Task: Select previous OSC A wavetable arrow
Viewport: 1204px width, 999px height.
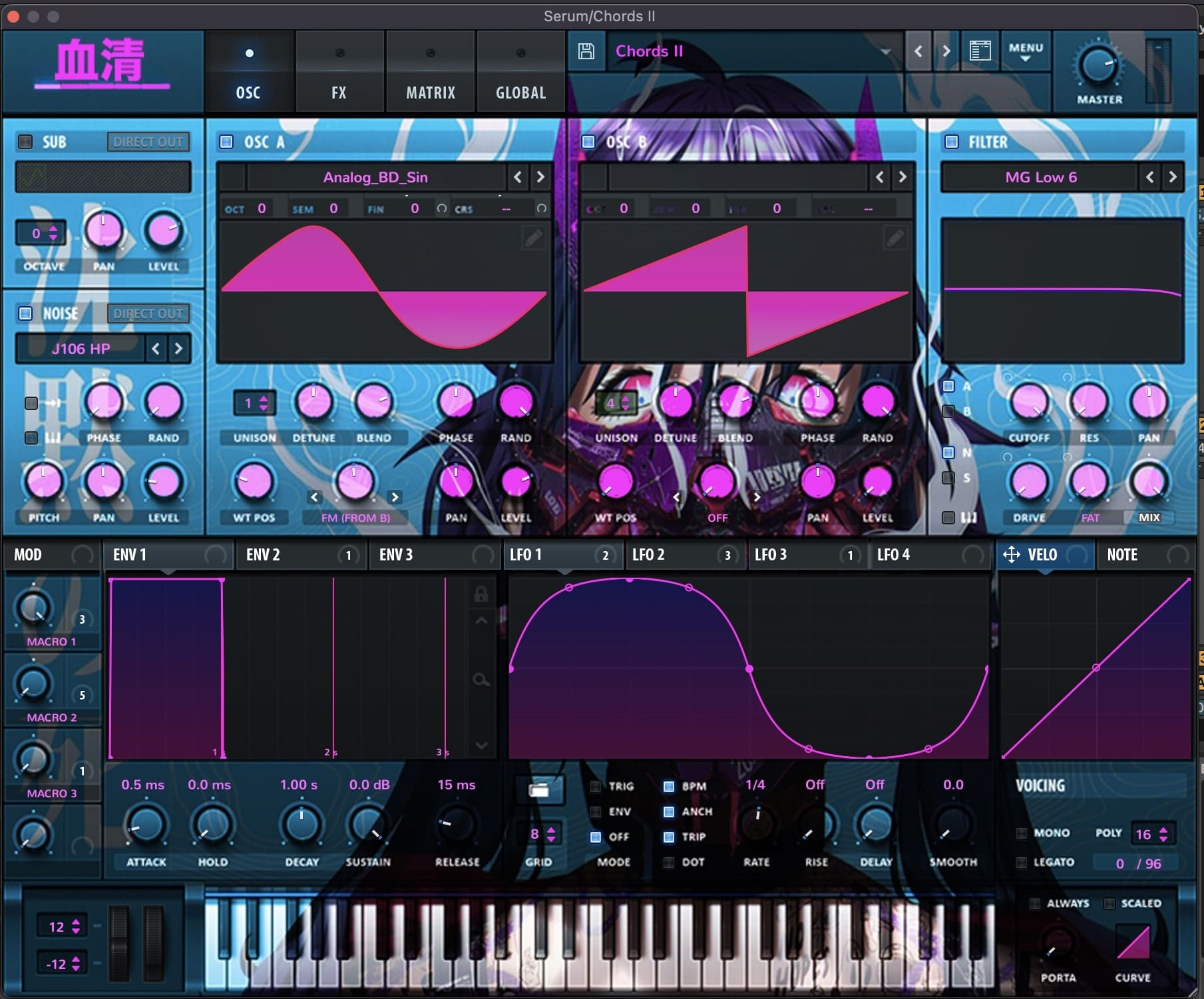Action: pos(518,177)
